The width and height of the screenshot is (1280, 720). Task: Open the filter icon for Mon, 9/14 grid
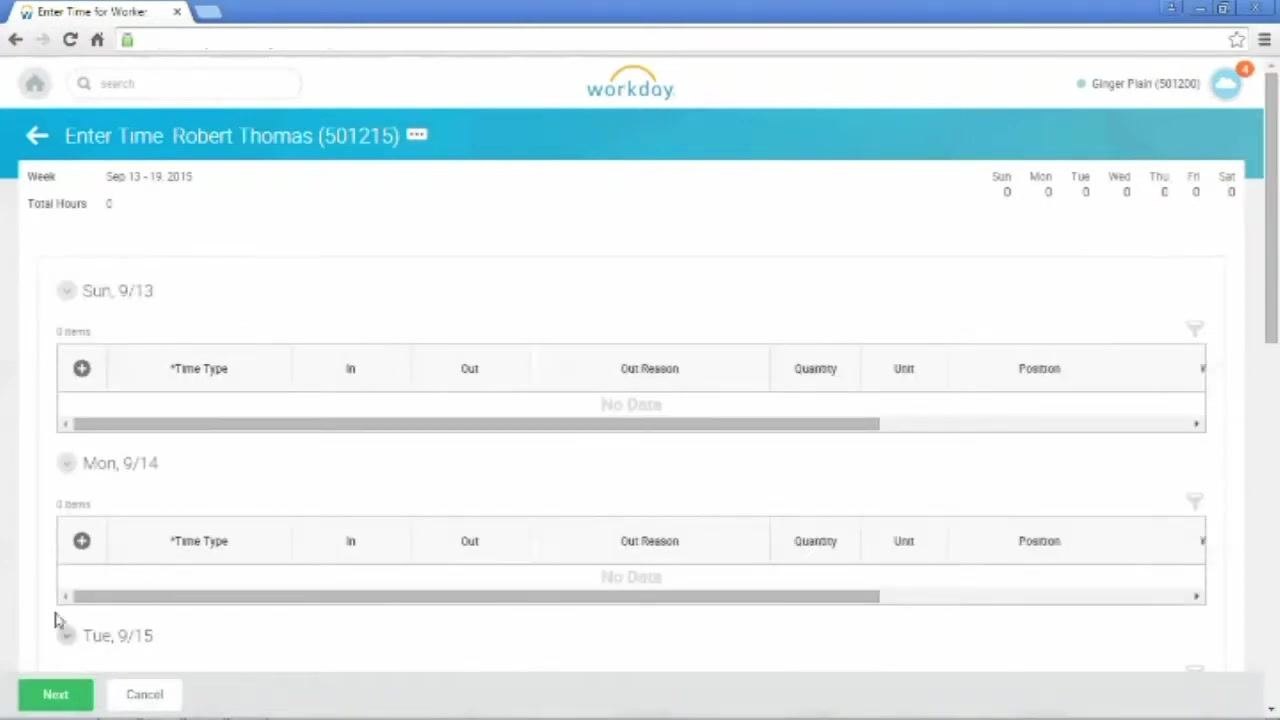[1194, 501]
